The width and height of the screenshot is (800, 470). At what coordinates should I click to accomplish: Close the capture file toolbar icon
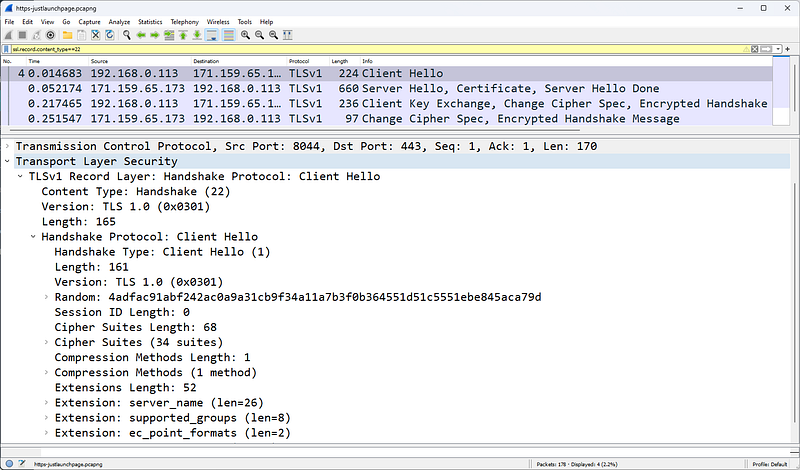click(95, 35)
